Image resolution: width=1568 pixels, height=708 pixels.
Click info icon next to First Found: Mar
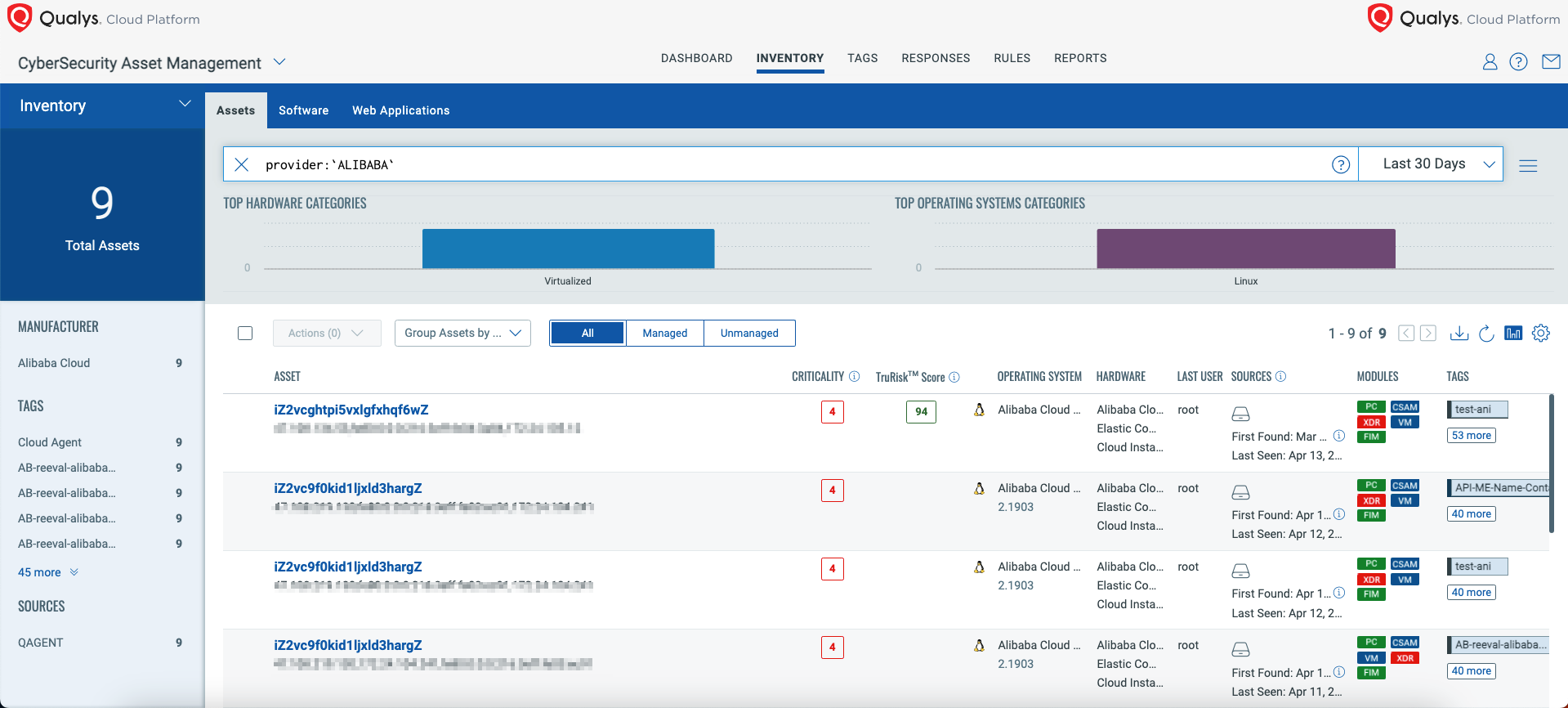click(x=1339, y=436)
